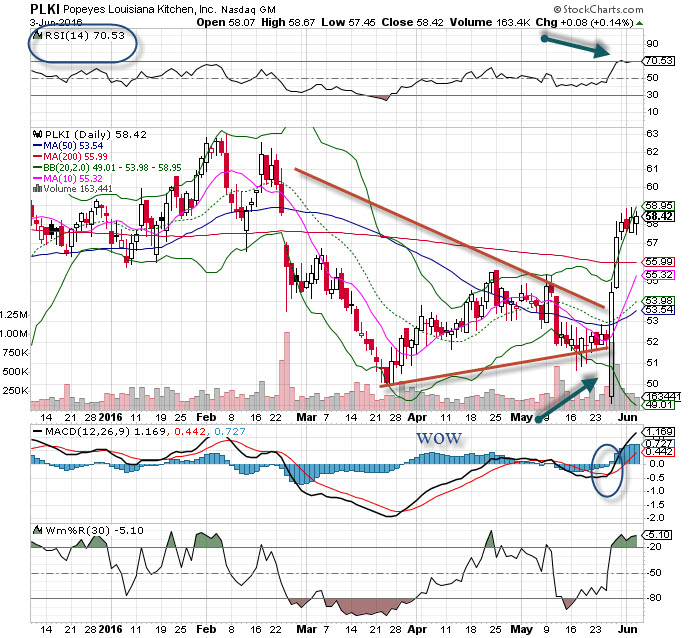Click the candlestick icon beside PLKI (Daily)

[x=36, y=131]
